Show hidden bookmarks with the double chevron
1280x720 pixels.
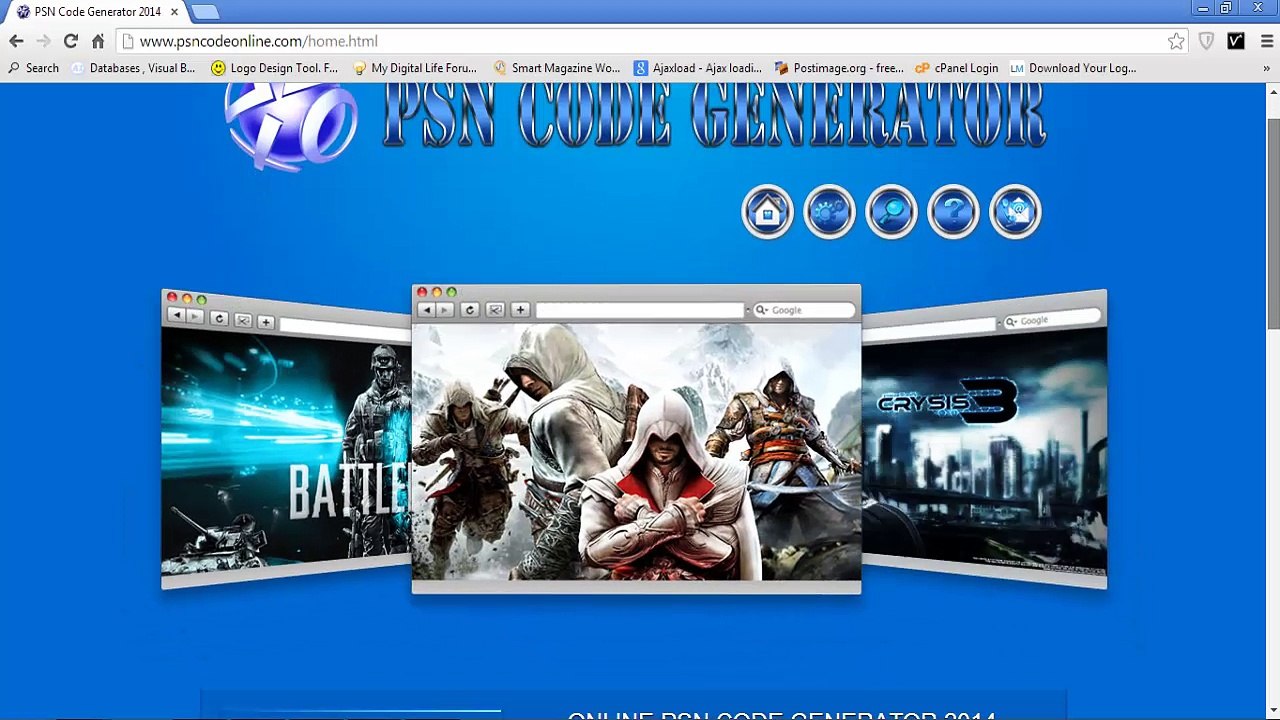point(1266,68)
